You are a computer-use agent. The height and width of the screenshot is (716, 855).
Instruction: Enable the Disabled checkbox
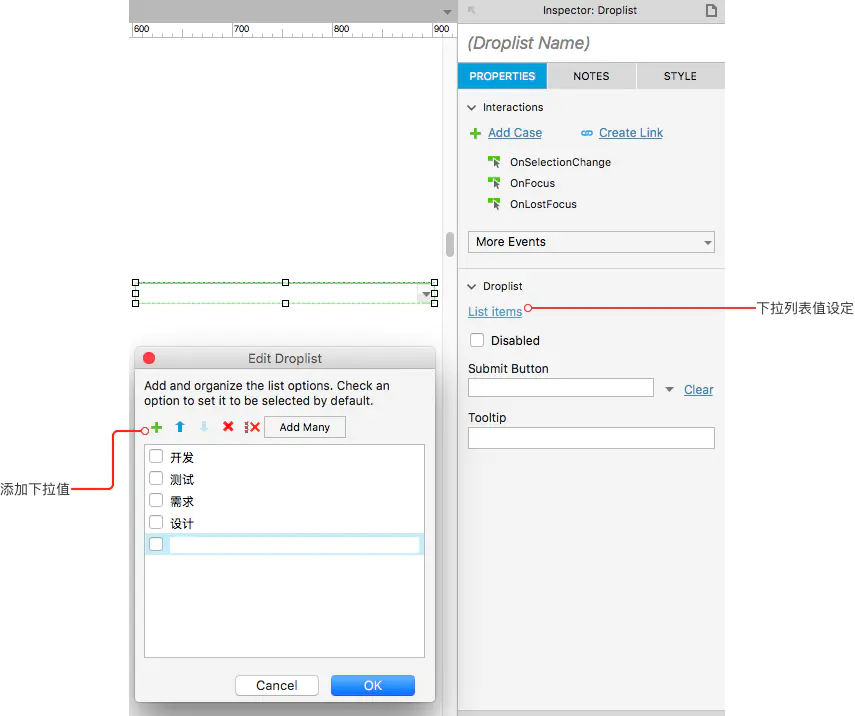click(x=477, y=340)
